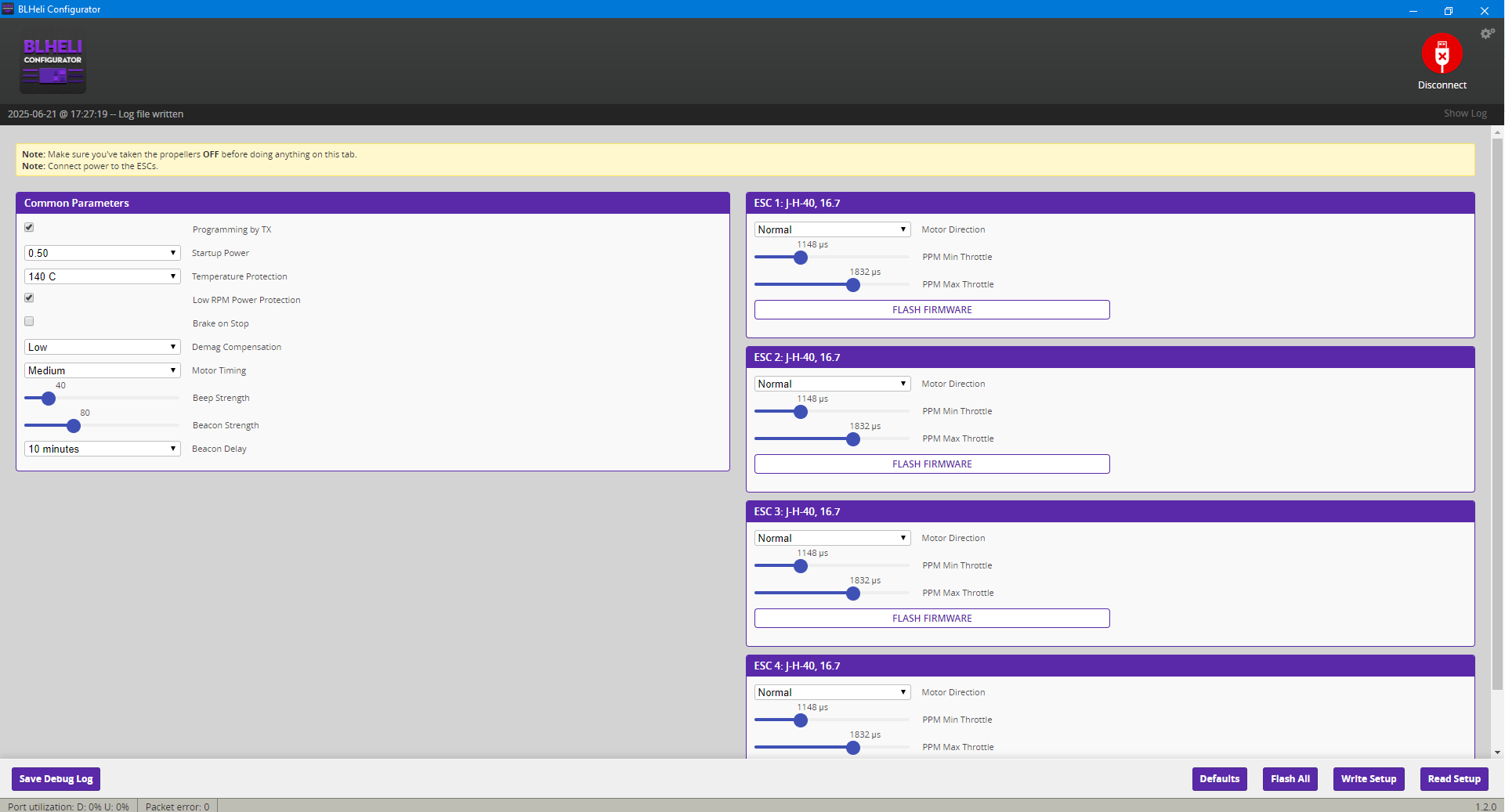Click the red Disconnect USB icon
The height and width of the screenshot is (812, 1505).
click(x=1442, y=53)
